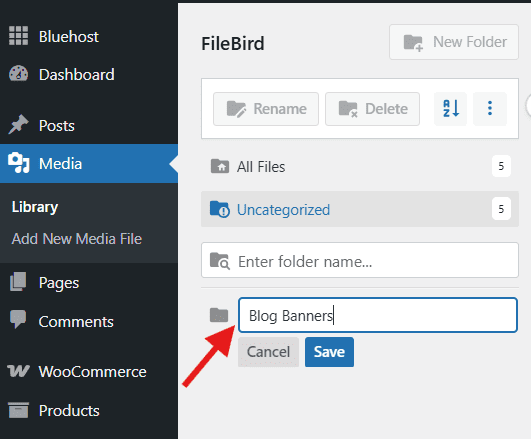The image size is (531, 439).
Task: Open the three-dot more options menu
Action: tap(490, 109)
